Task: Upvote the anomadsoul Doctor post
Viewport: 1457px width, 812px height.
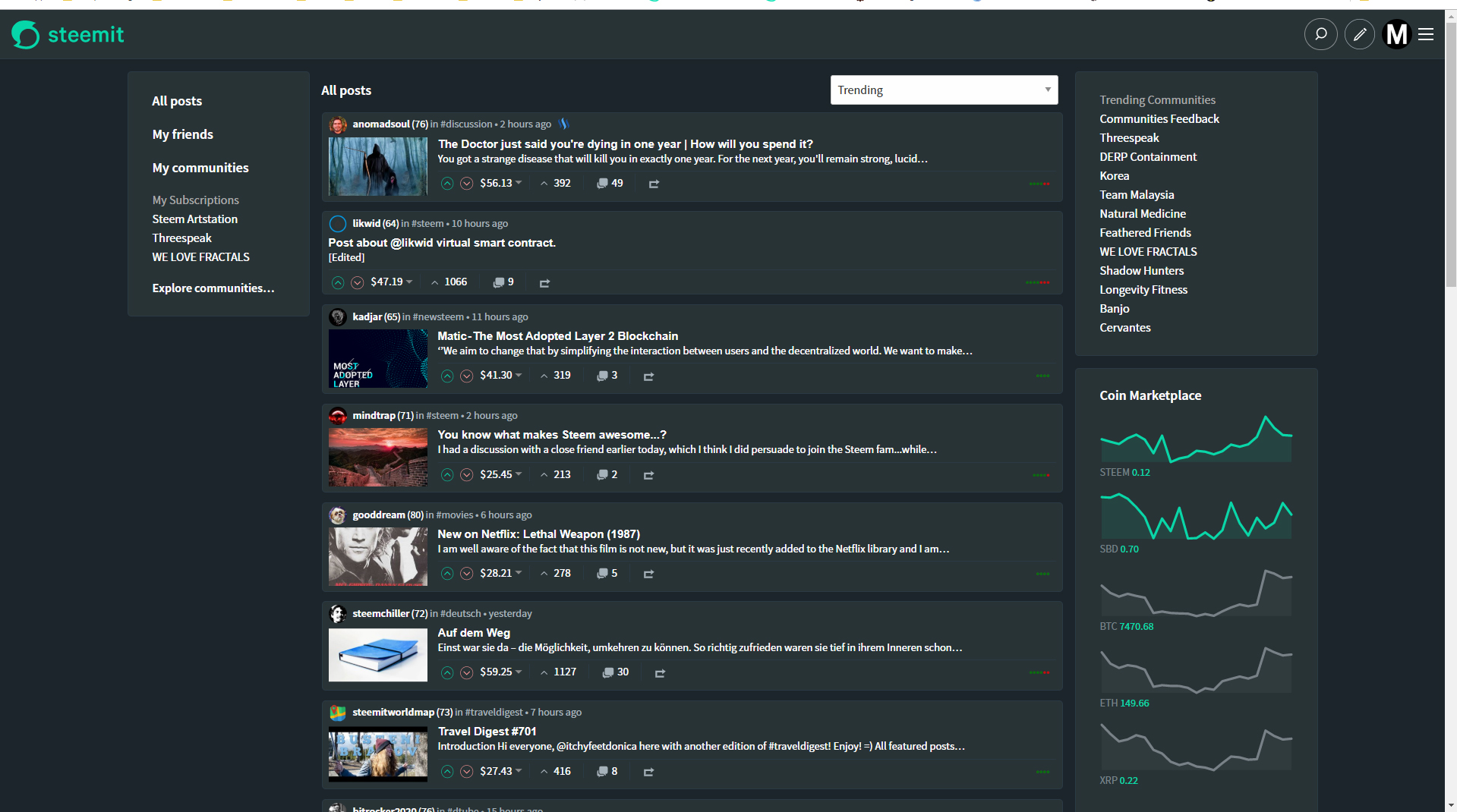Action: pyautogui.click(x=447, y=184)
